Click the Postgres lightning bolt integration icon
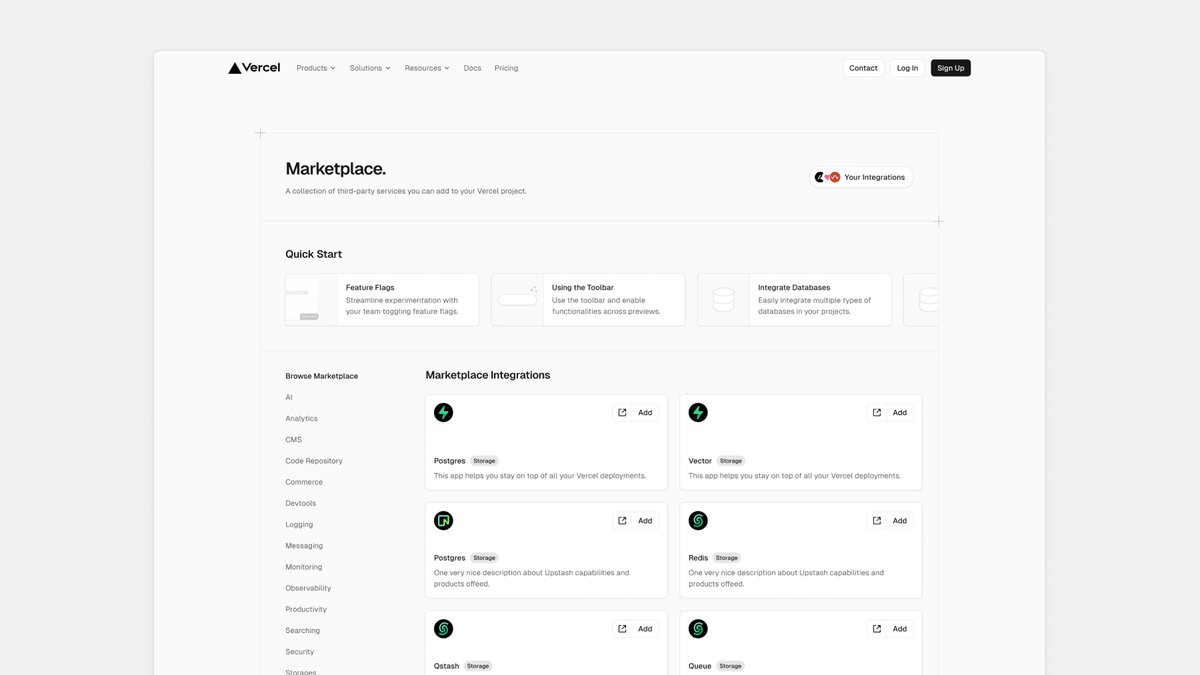This screenshot has height=675, width=1200. [x=443, y=411]
